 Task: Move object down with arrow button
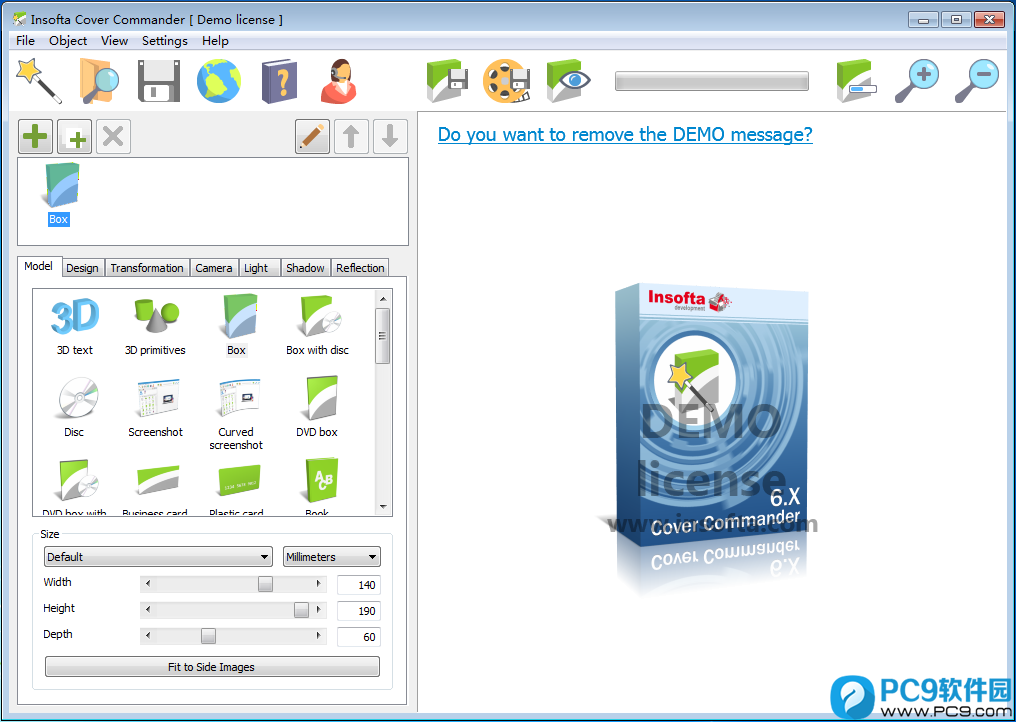click(390, 136)
